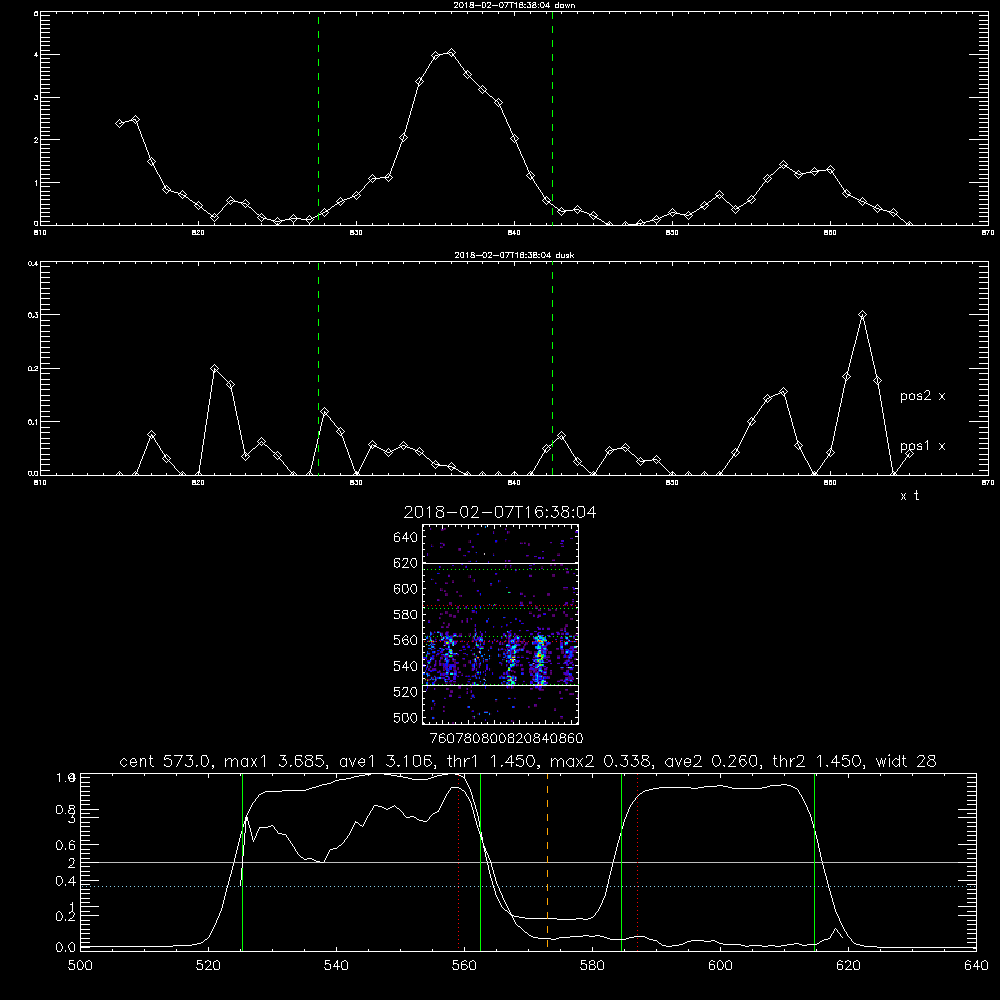The width and height of the screenshot is (1000, 1000).
Task: Click the spectrogram y-axis label '640'
Action: [406, 538]
